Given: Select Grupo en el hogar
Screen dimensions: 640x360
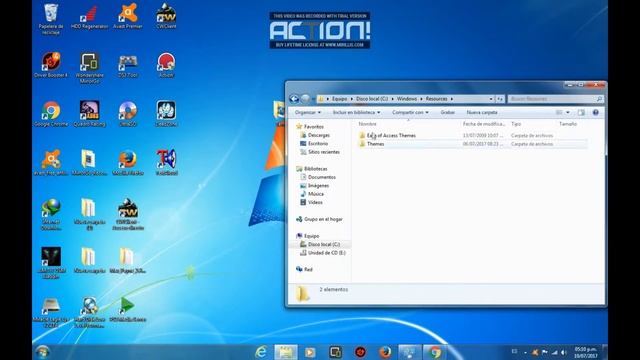Looking at the screenshot, I should (x=323, y=219).
